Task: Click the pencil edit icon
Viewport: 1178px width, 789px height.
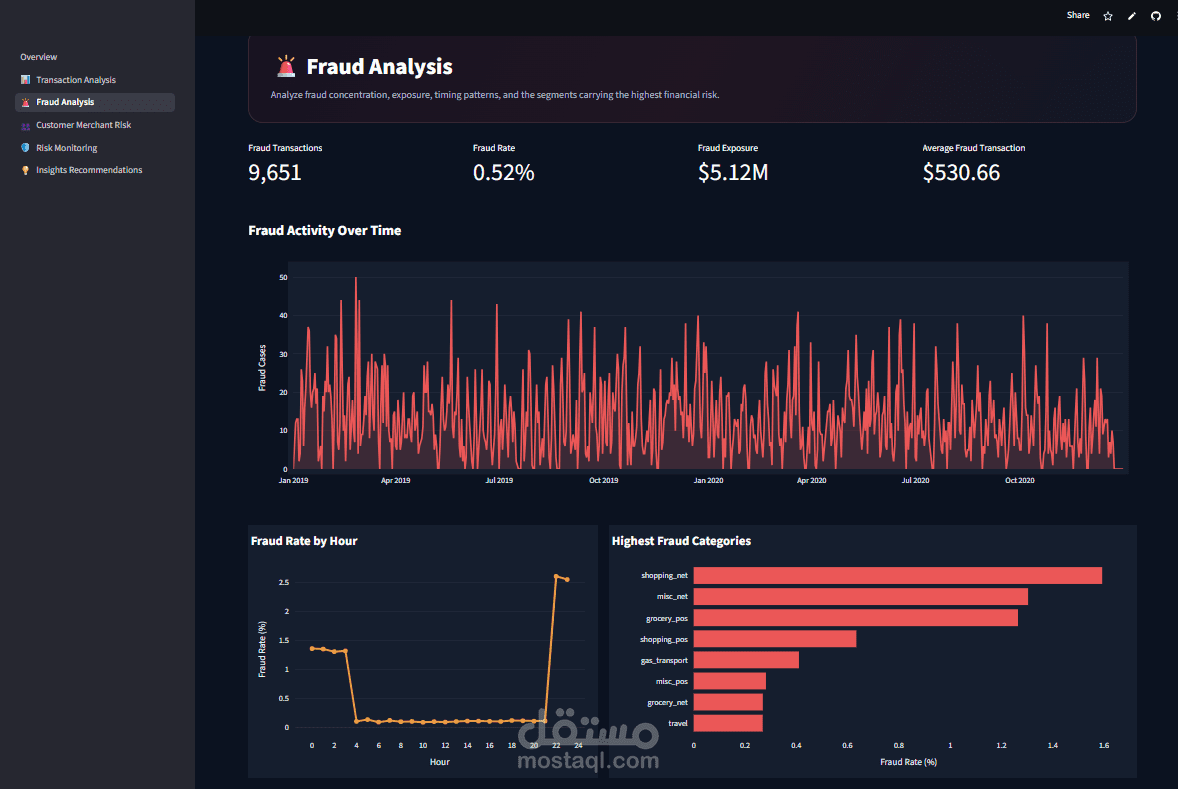Action: [1131, 16]
